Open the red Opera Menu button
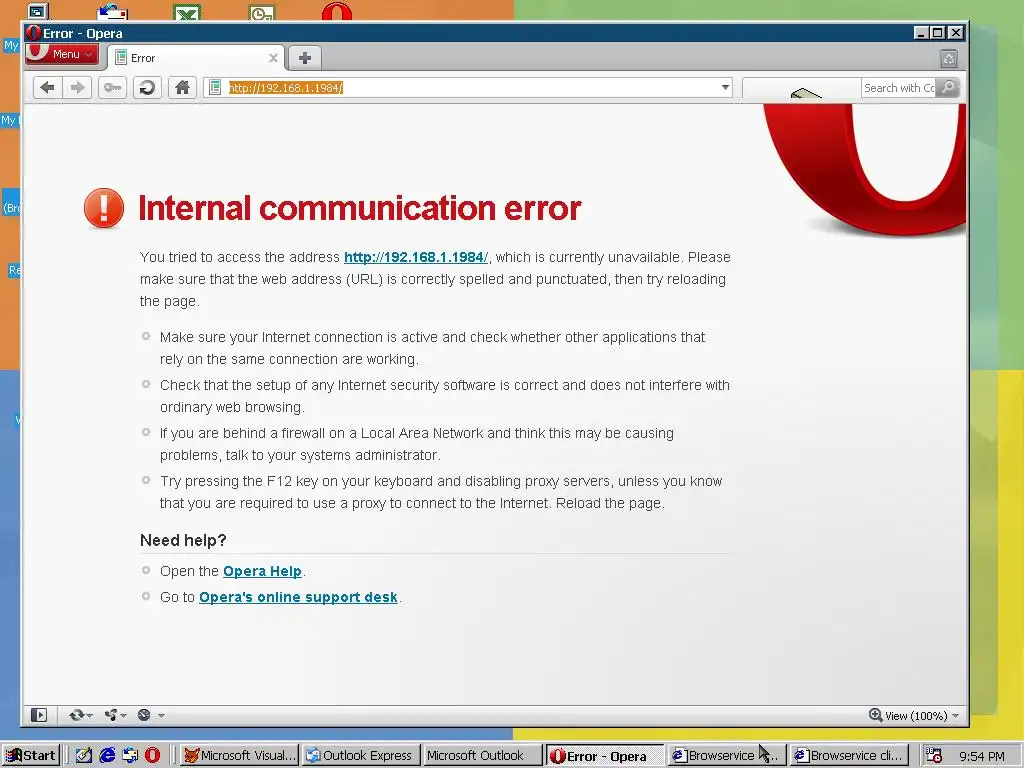The height and width of the screenshot is (768, 1024). click(62, 54)
